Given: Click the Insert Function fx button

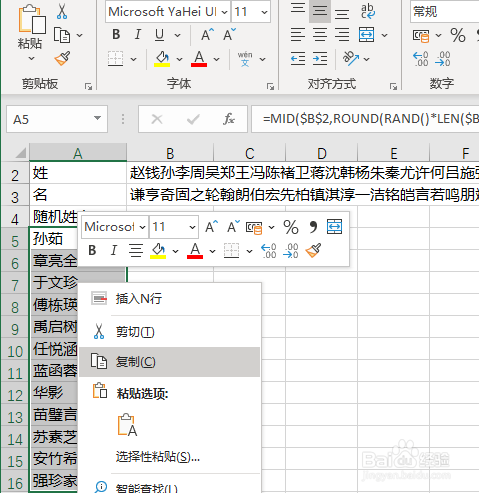Looking at the screenshot, I should [x=229, y=119].
